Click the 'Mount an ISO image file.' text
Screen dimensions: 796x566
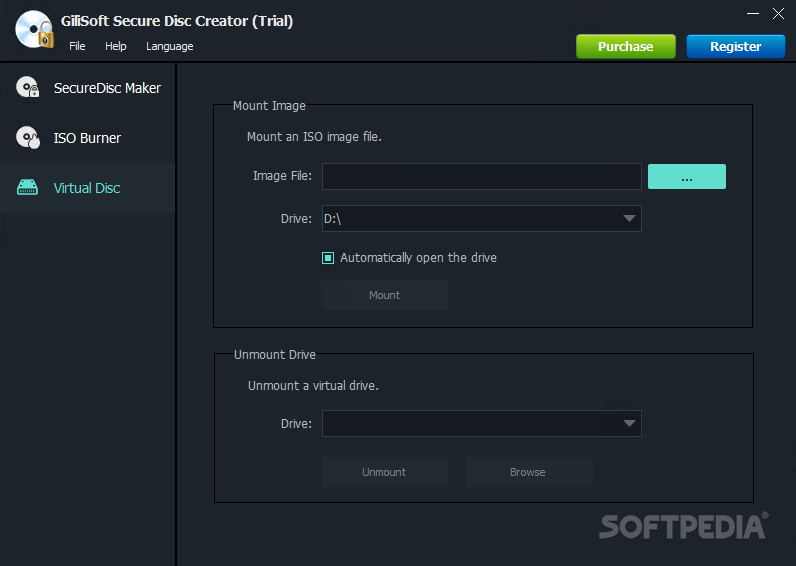pos(314,137)
